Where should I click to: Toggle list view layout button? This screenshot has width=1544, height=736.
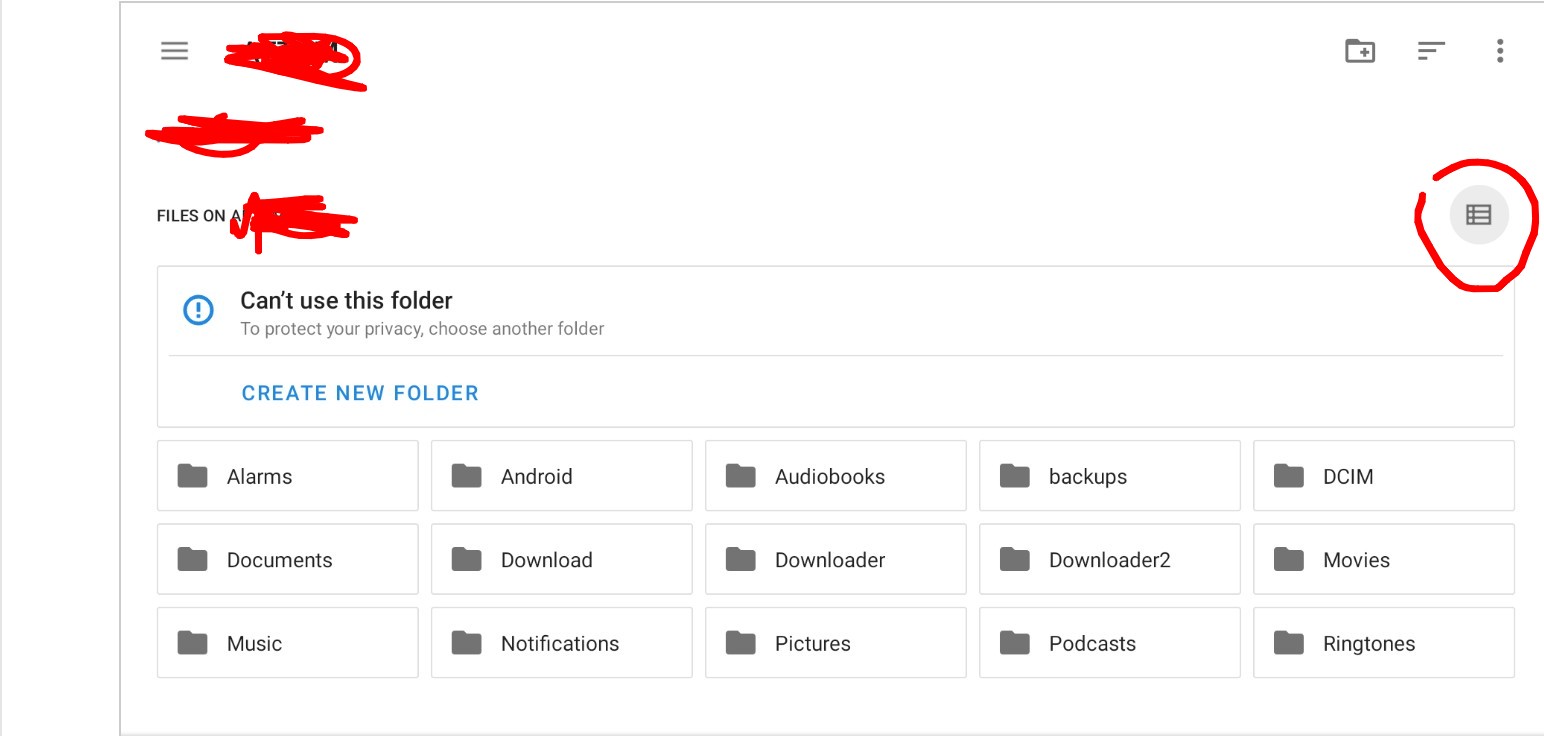coord(1478,215)
